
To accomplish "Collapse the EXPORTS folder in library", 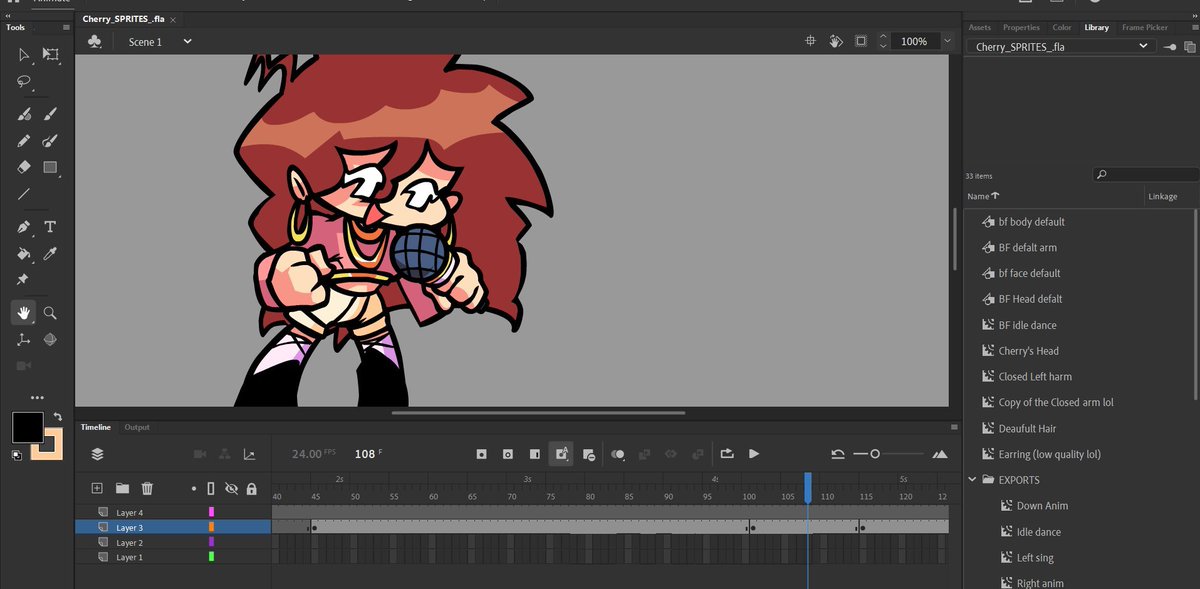I will pyautogui.click(x=973, y=480).
